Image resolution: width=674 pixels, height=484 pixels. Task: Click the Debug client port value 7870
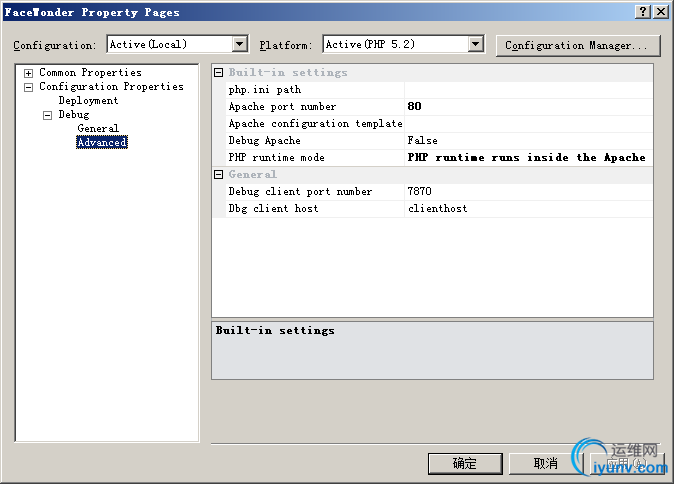click(528, 192)
